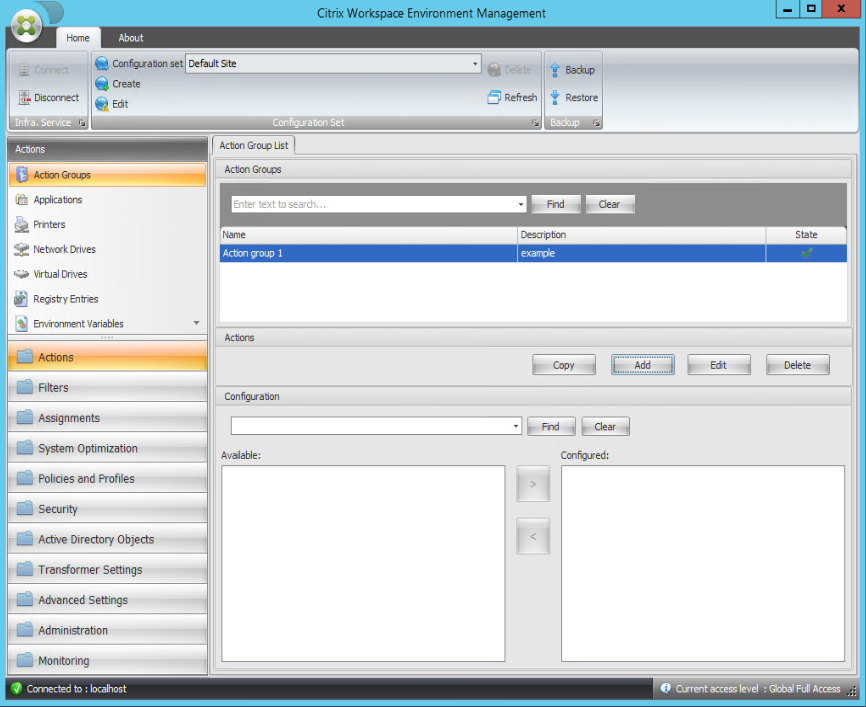Image resolution: width=866 pixels, height=707 pixels.
Task: Expand the Action Groups search box dropdown
Action: pos(521,205)
